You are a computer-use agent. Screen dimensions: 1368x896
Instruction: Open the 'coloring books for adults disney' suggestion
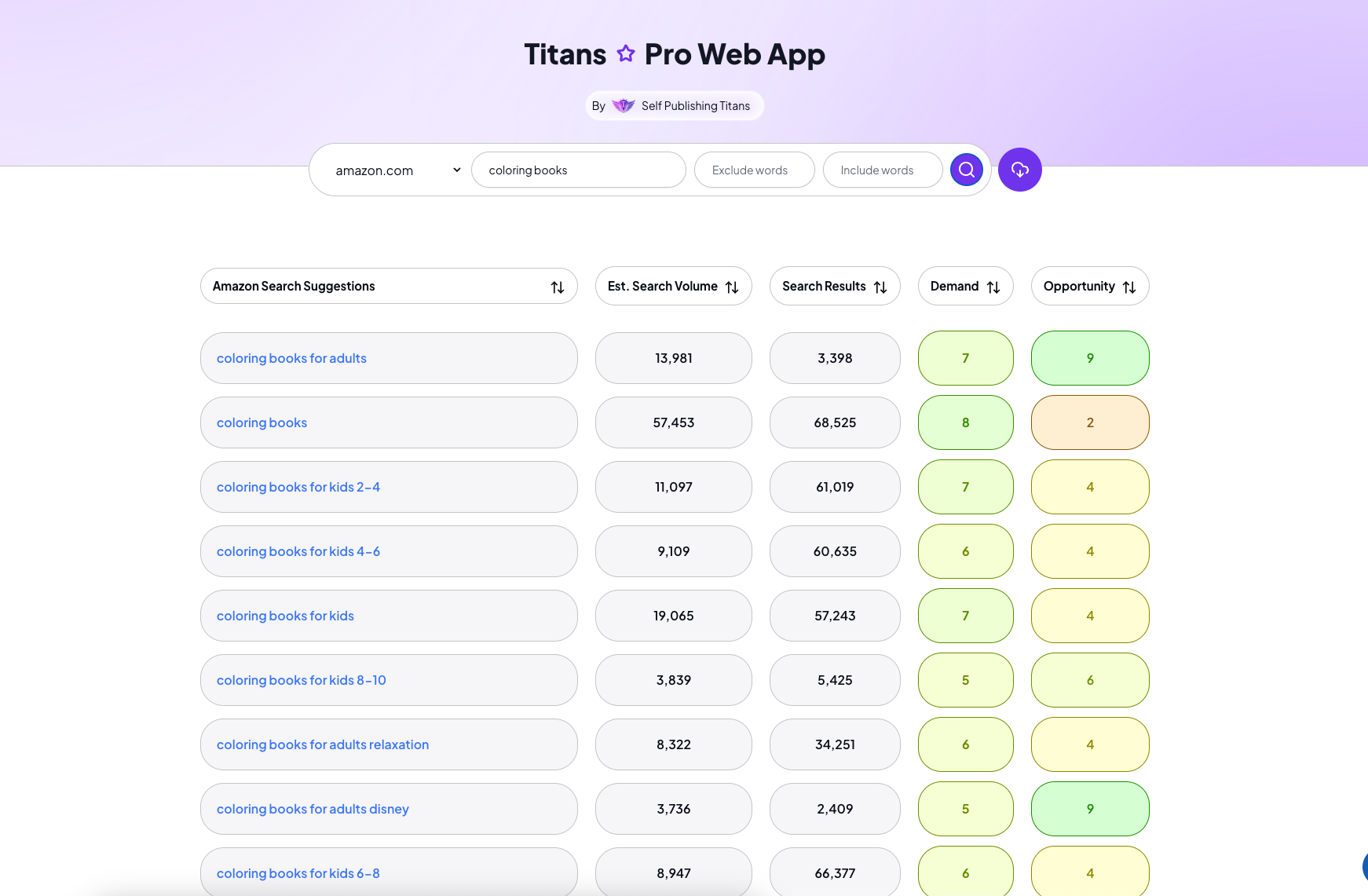(x=313, y=809)
